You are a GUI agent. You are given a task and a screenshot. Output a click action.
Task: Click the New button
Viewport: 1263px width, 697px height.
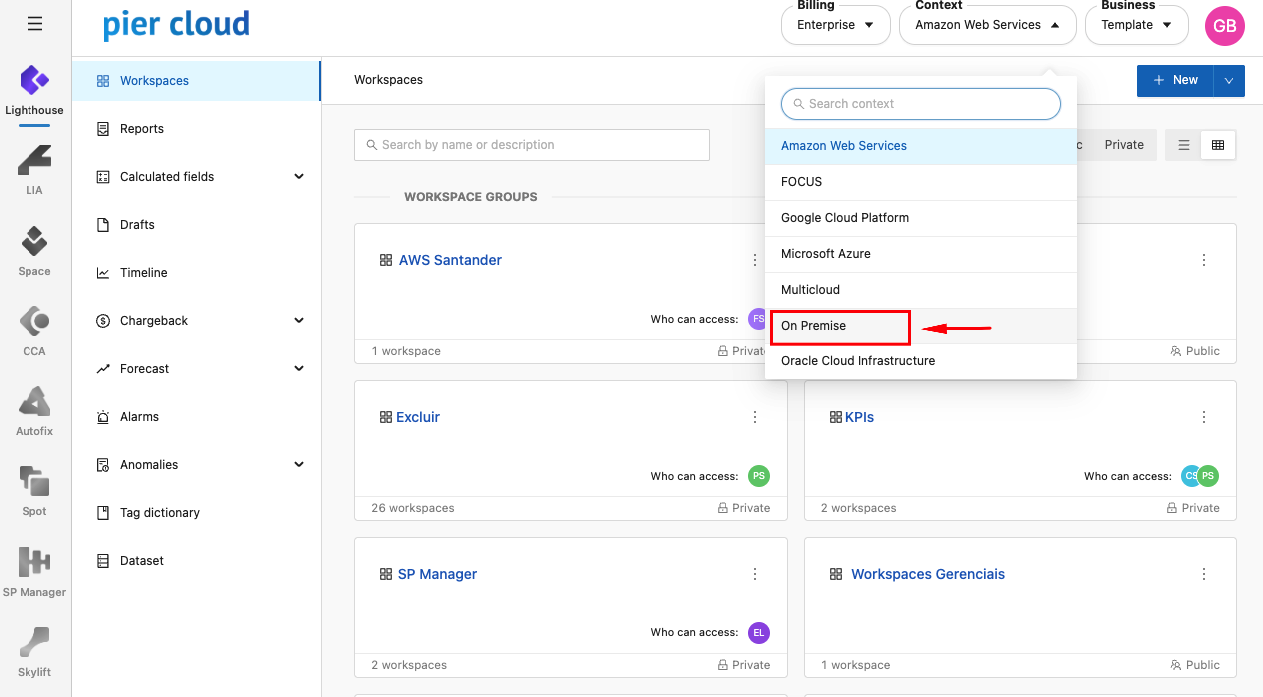pos(1175,80)
